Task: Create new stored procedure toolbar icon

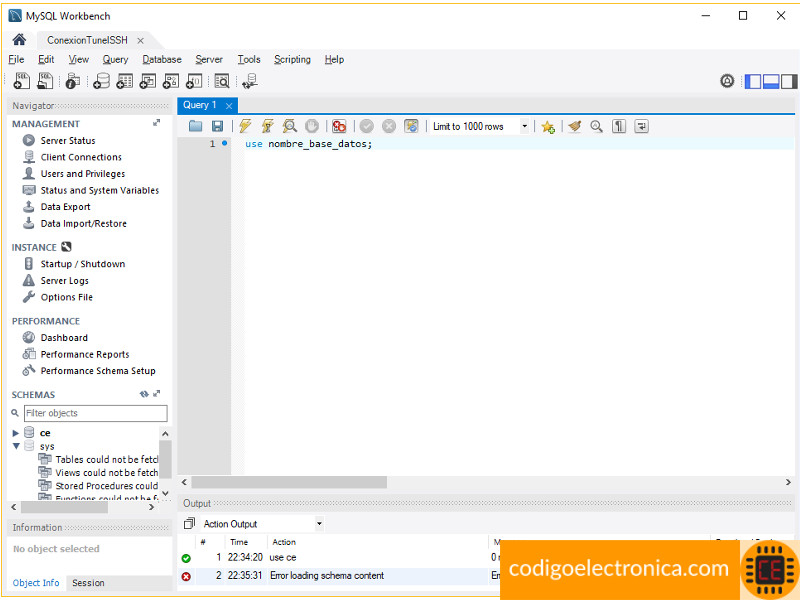Action: pos(171,81)
